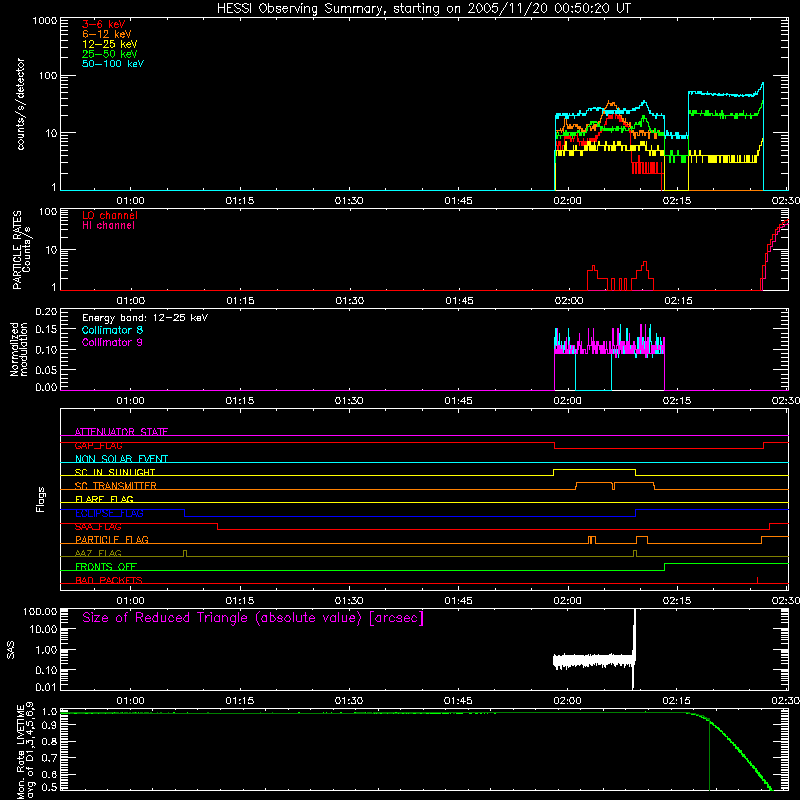This screenshot has width=800, height=800.
Task: Select the GAP_FLAG label
Action: [x=98, y=445]
